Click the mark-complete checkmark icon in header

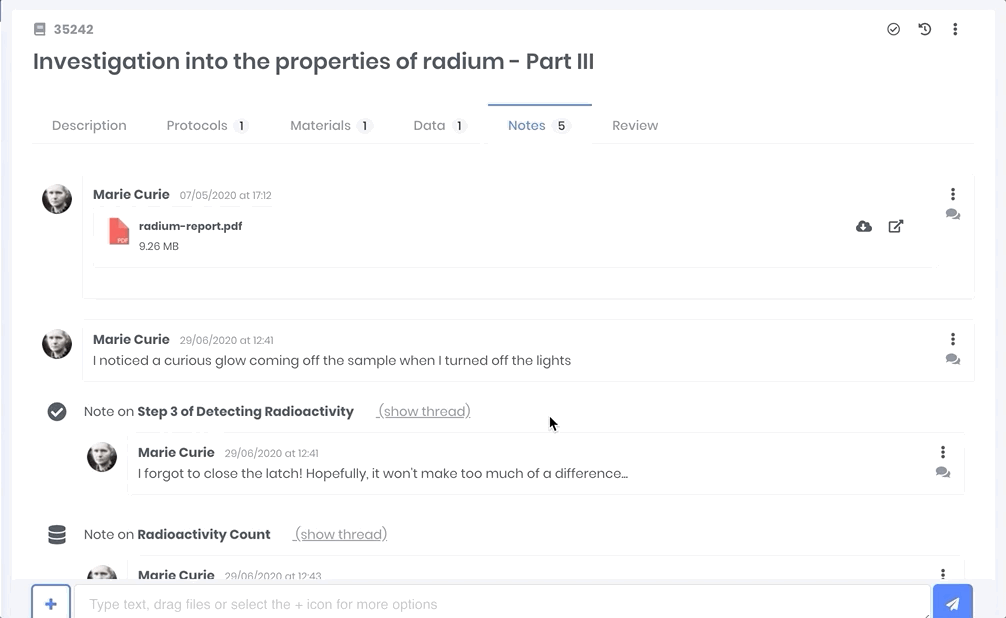(x=893, y=30)
